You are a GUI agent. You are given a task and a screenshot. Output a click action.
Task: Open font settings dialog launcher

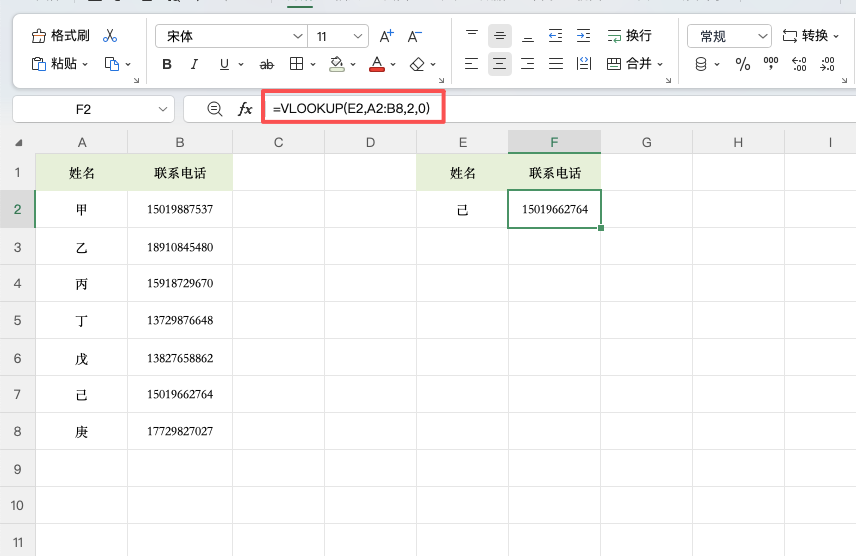point(441,80)
